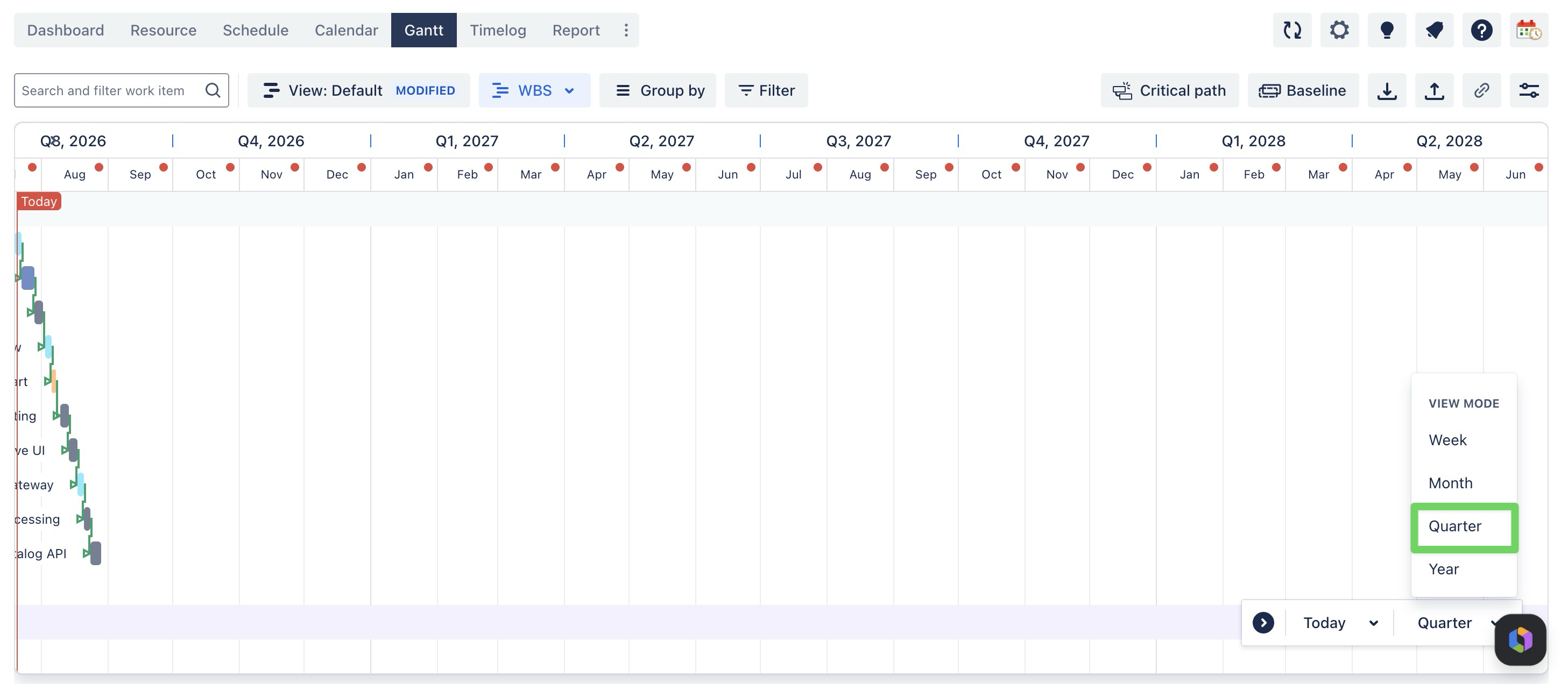Image resolution: width=1568 pixels, height=684 pixels.
Task: Click the catalog API task bar
Action: tap(96, 553)
